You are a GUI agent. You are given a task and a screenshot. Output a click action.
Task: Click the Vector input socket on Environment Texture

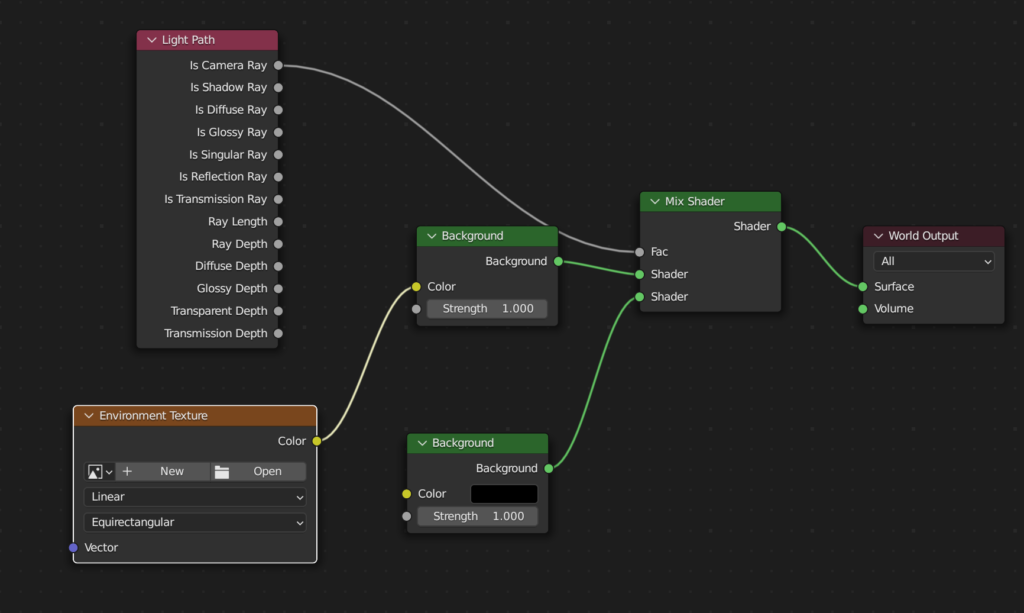point(72,547)
